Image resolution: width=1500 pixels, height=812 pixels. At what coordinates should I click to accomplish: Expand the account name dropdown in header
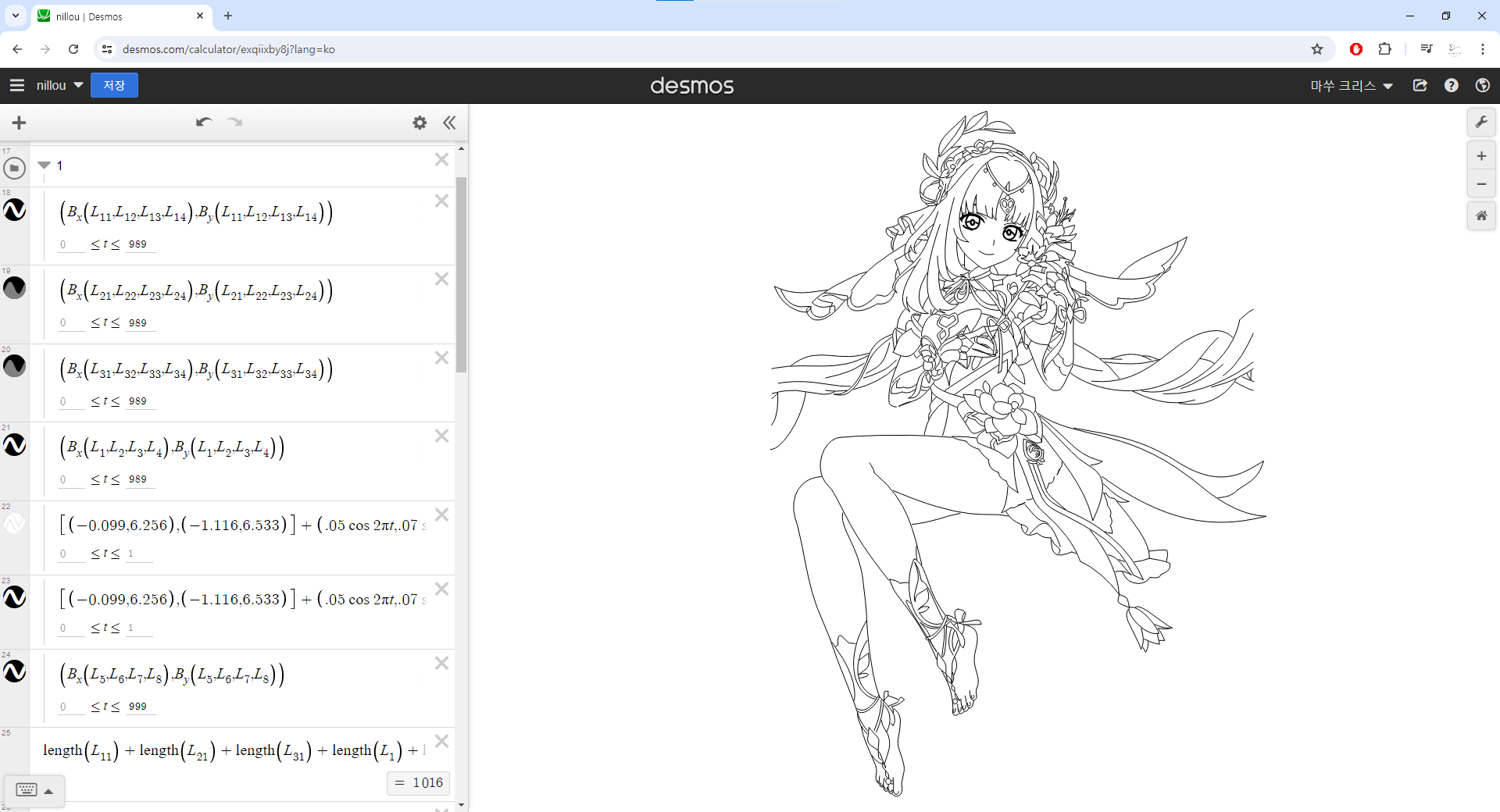click(1352, 86)
